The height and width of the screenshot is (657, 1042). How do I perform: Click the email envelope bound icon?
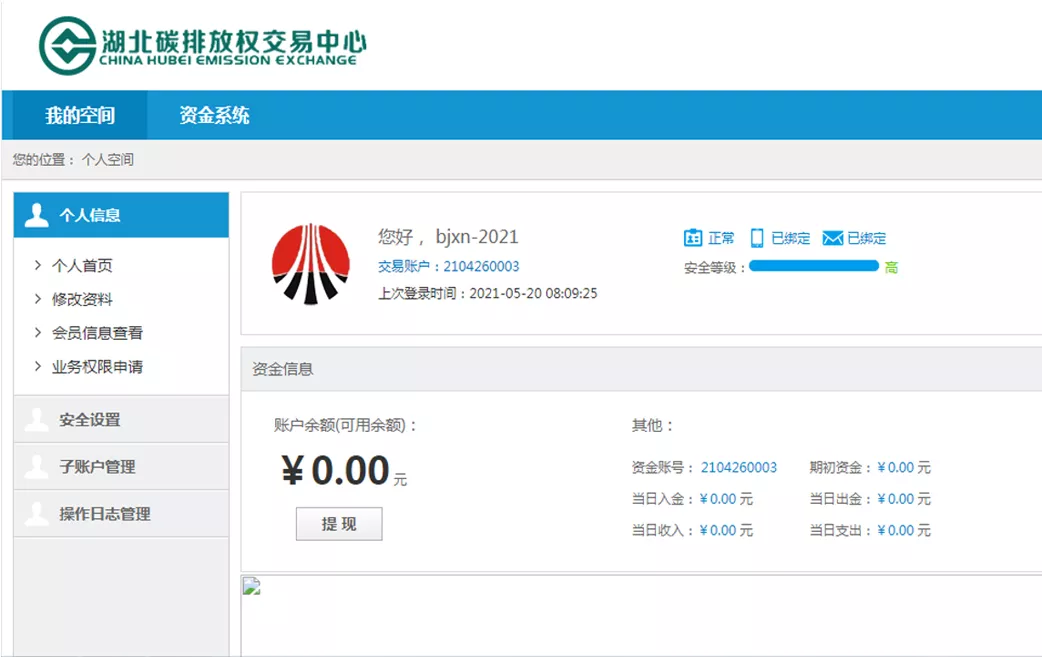[x=832, y=238]
